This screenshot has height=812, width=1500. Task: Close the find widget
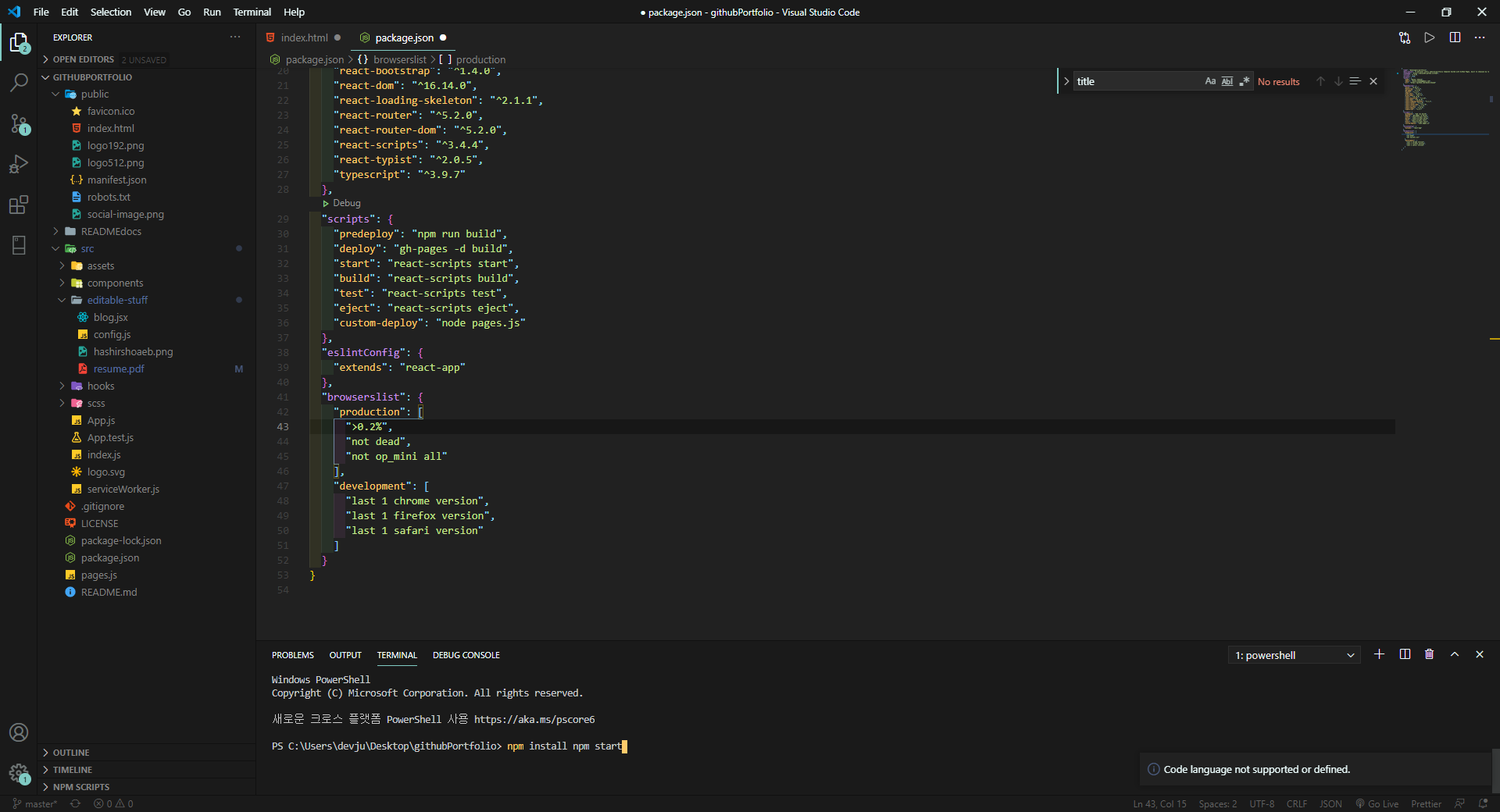point(1373,81)
